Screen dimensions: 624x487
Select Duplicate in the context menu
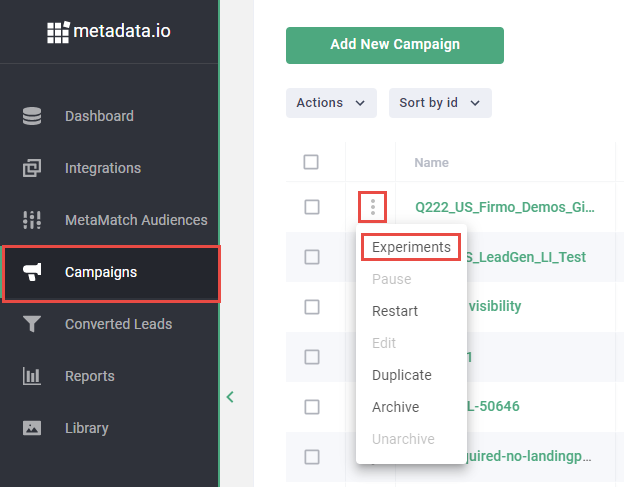(x=401, y=375)
